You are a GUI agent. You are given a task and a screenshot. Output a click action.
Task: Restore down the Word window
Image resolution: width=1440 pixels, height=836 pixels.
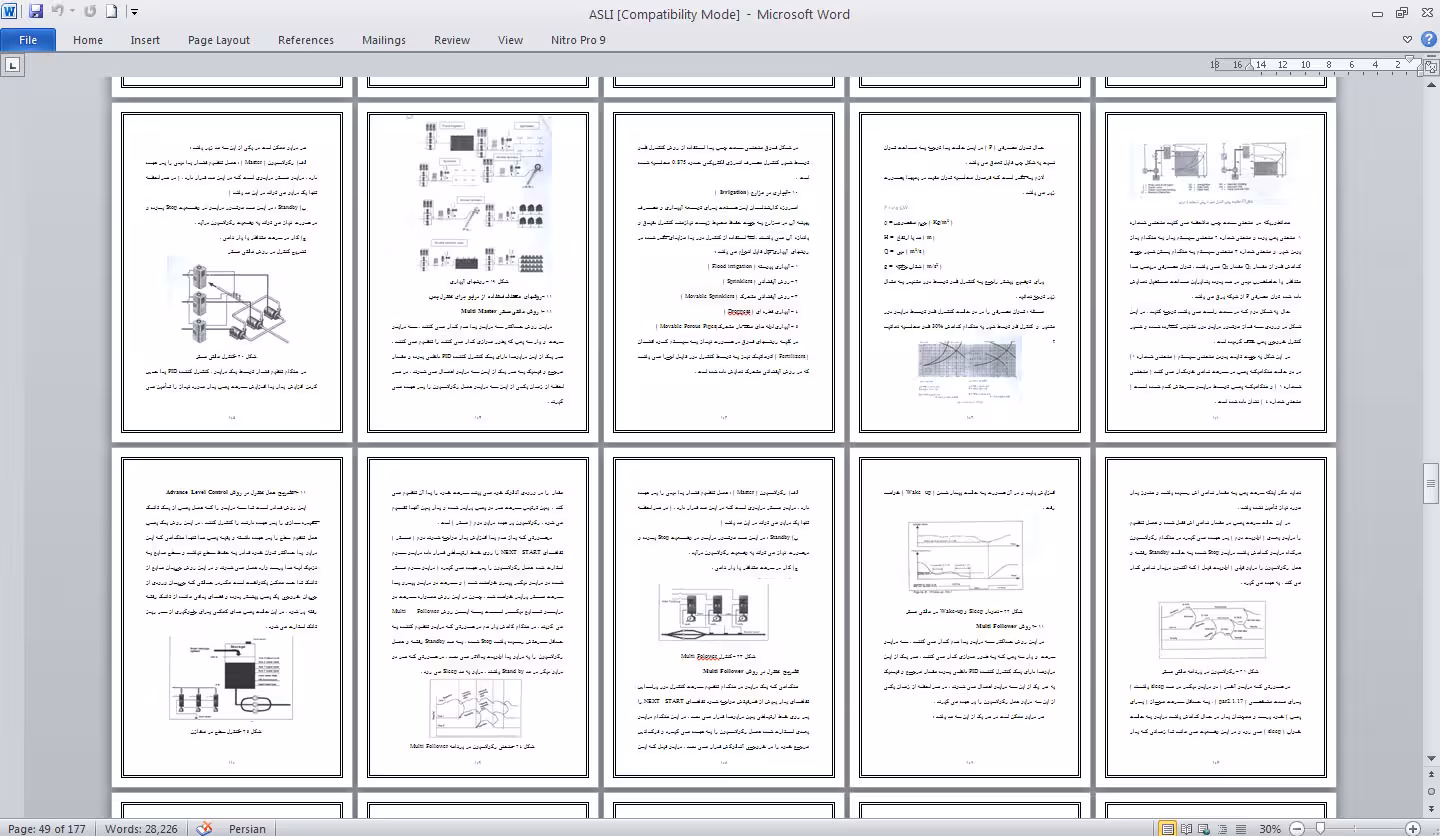coord(1401,13)
